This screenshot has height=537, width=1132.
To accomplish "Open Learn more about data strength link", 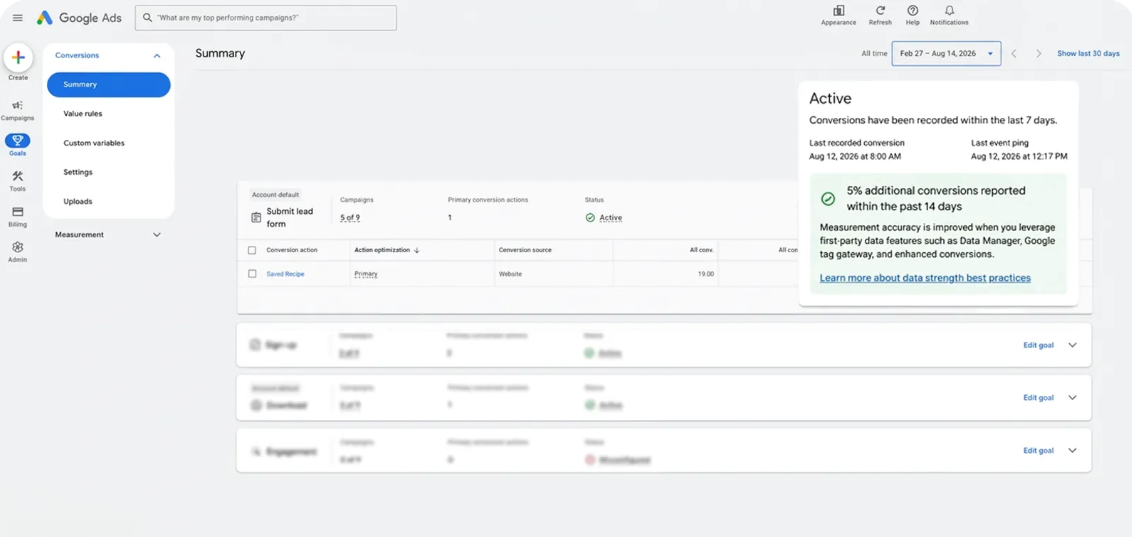I will pos(925,278).
